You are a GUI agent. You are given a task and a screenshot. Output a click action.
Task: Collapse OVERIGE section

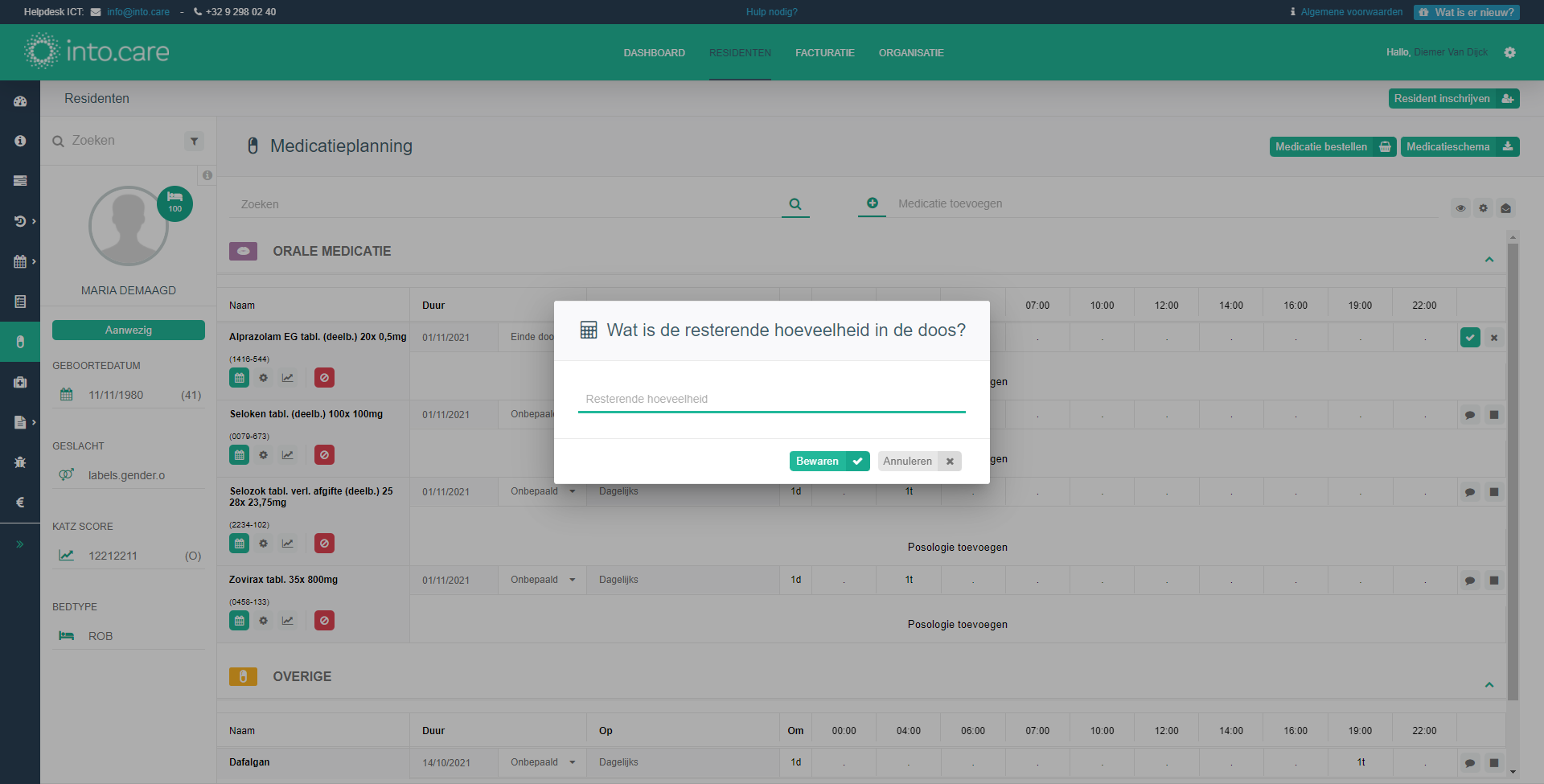[x=1489, y=685]
